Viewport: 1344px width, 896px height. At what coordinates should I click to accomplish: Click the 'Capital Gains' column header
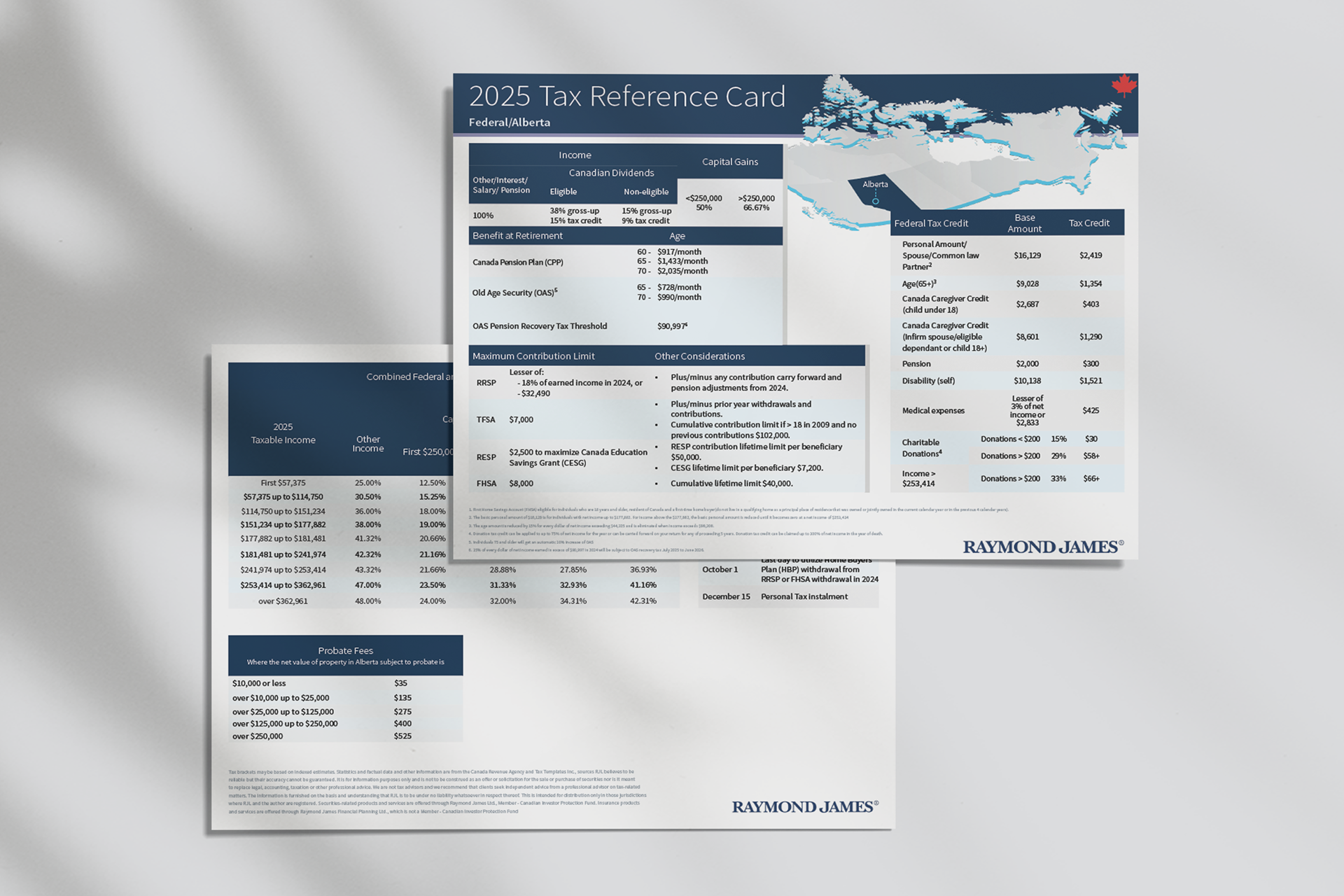click(x=730, y=162)
